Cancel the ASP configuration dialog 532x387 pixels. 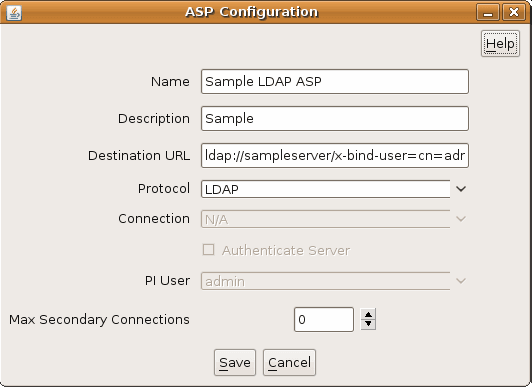[289, 363]
